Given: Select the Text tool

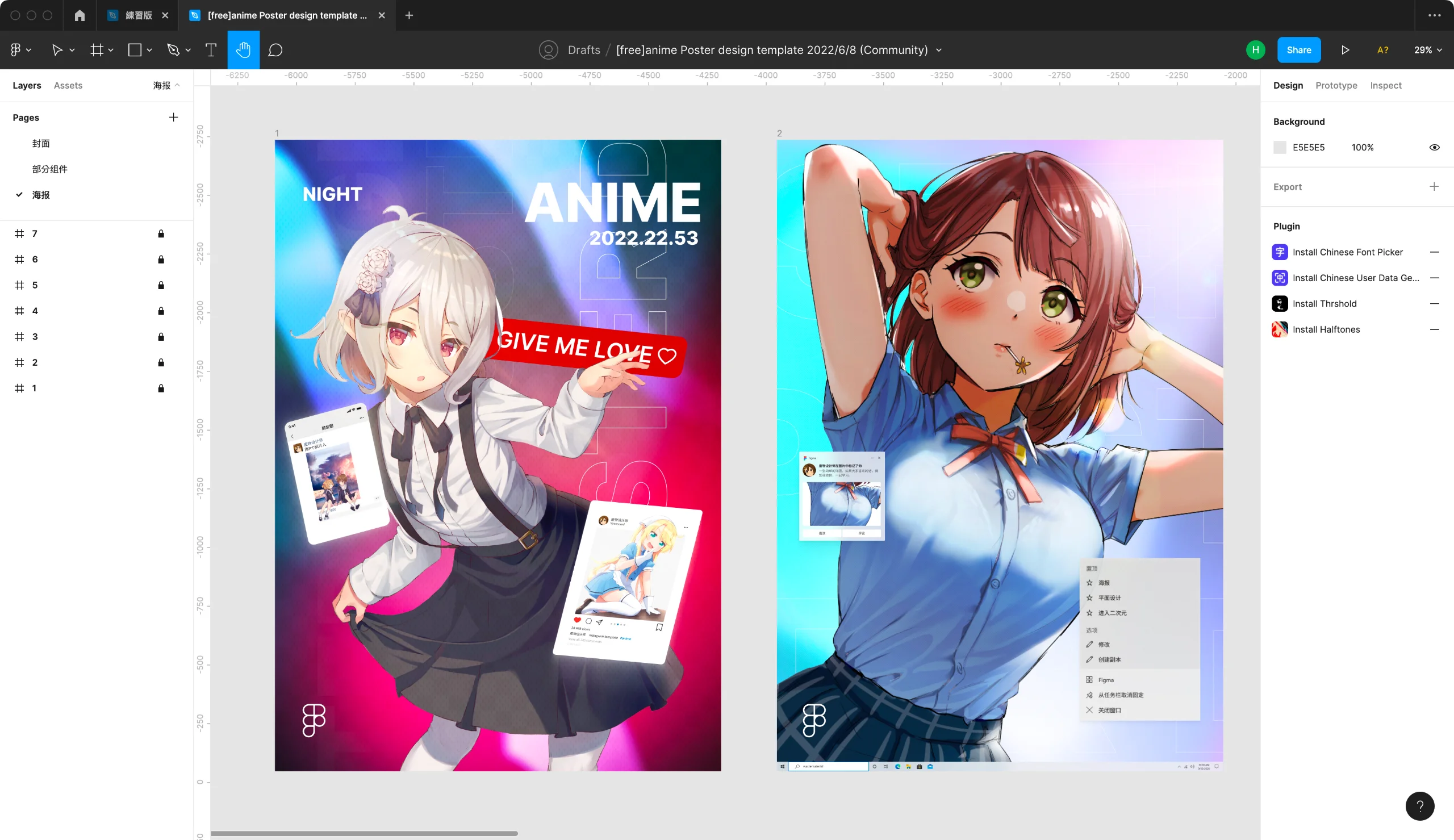Looking at the screenshot, I should (x=211, y=50).
